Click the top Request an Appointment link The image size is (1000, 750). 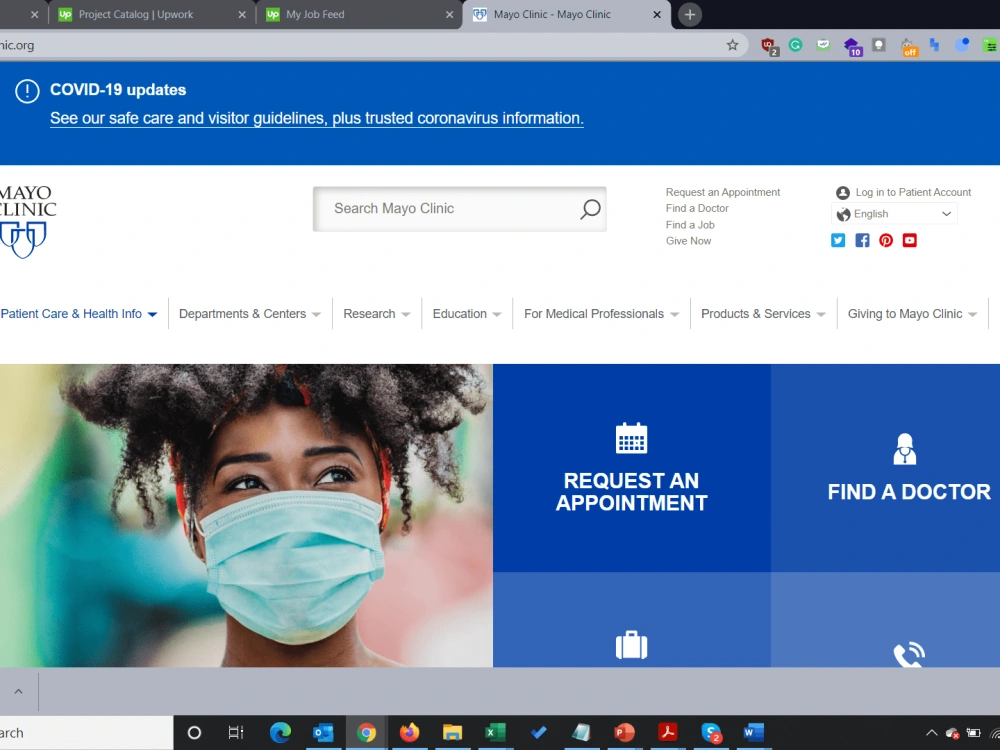pyautogui.click(x=723, y=192)
